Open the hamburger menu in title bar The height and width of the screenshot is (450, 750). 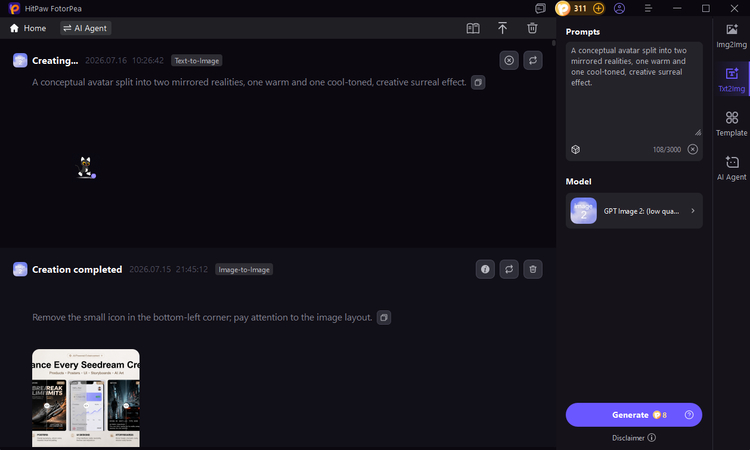[648, 9]
